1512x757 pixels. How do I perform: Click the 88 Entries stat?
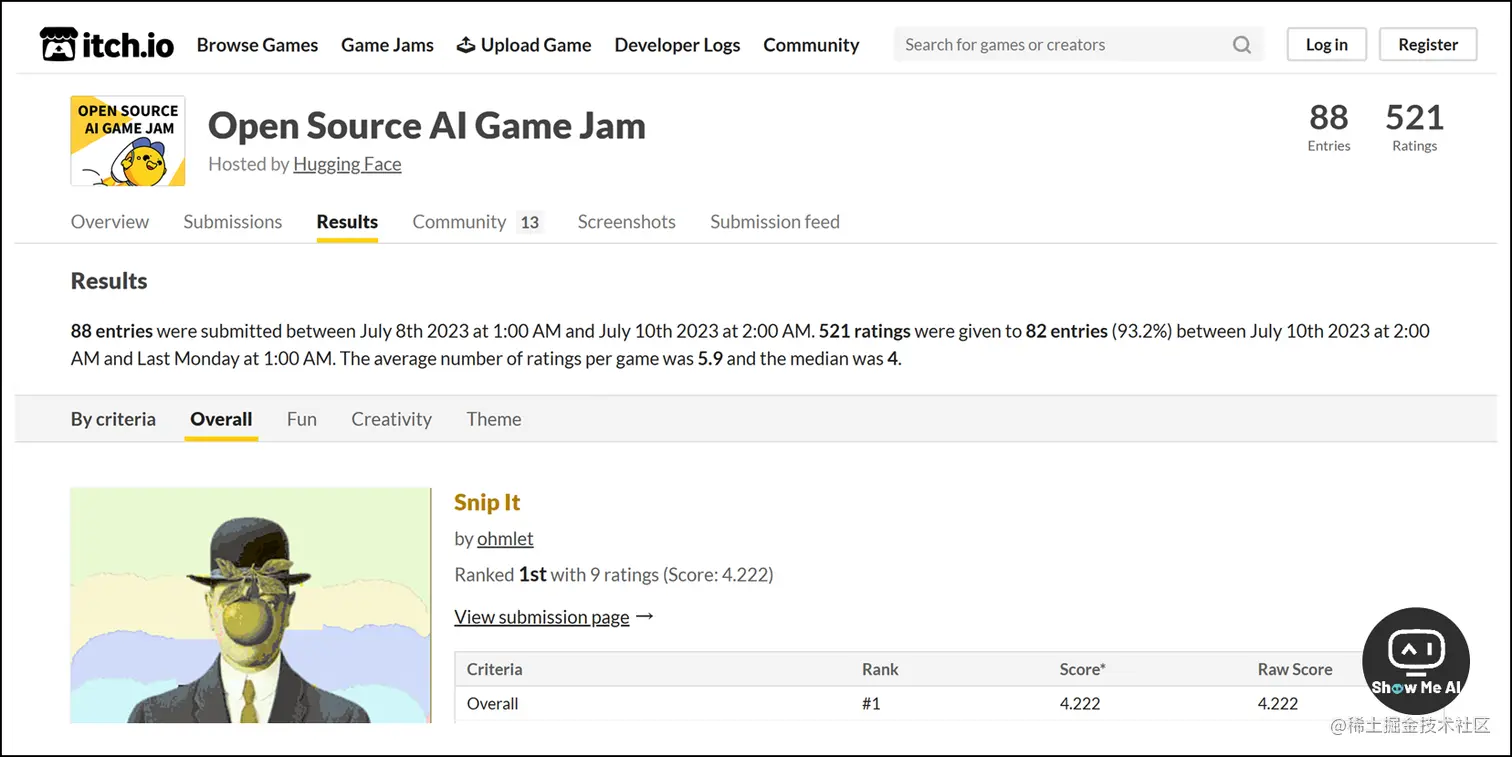1329,127
